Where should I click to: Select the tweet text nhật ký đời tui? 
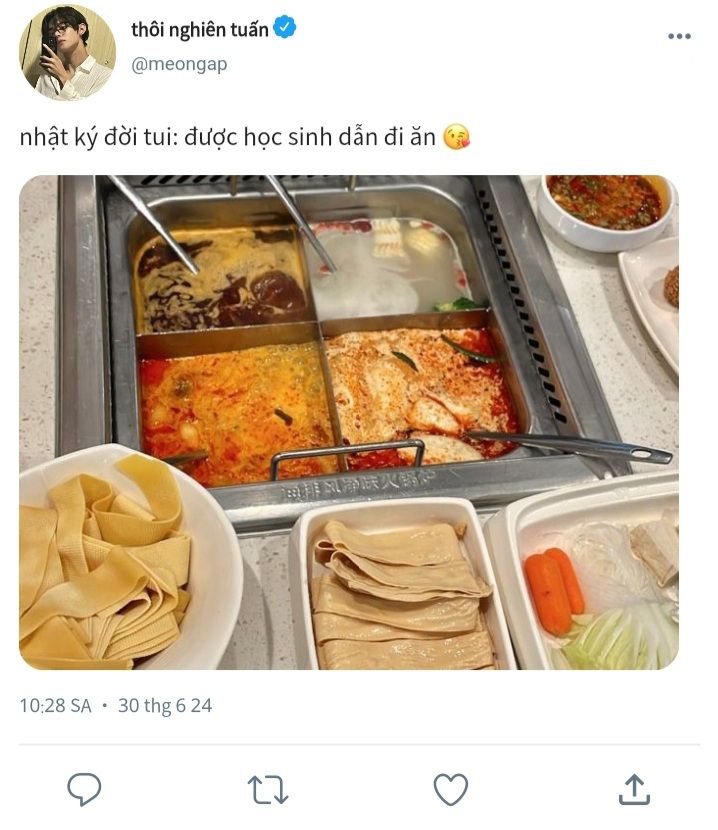(97, 138)
